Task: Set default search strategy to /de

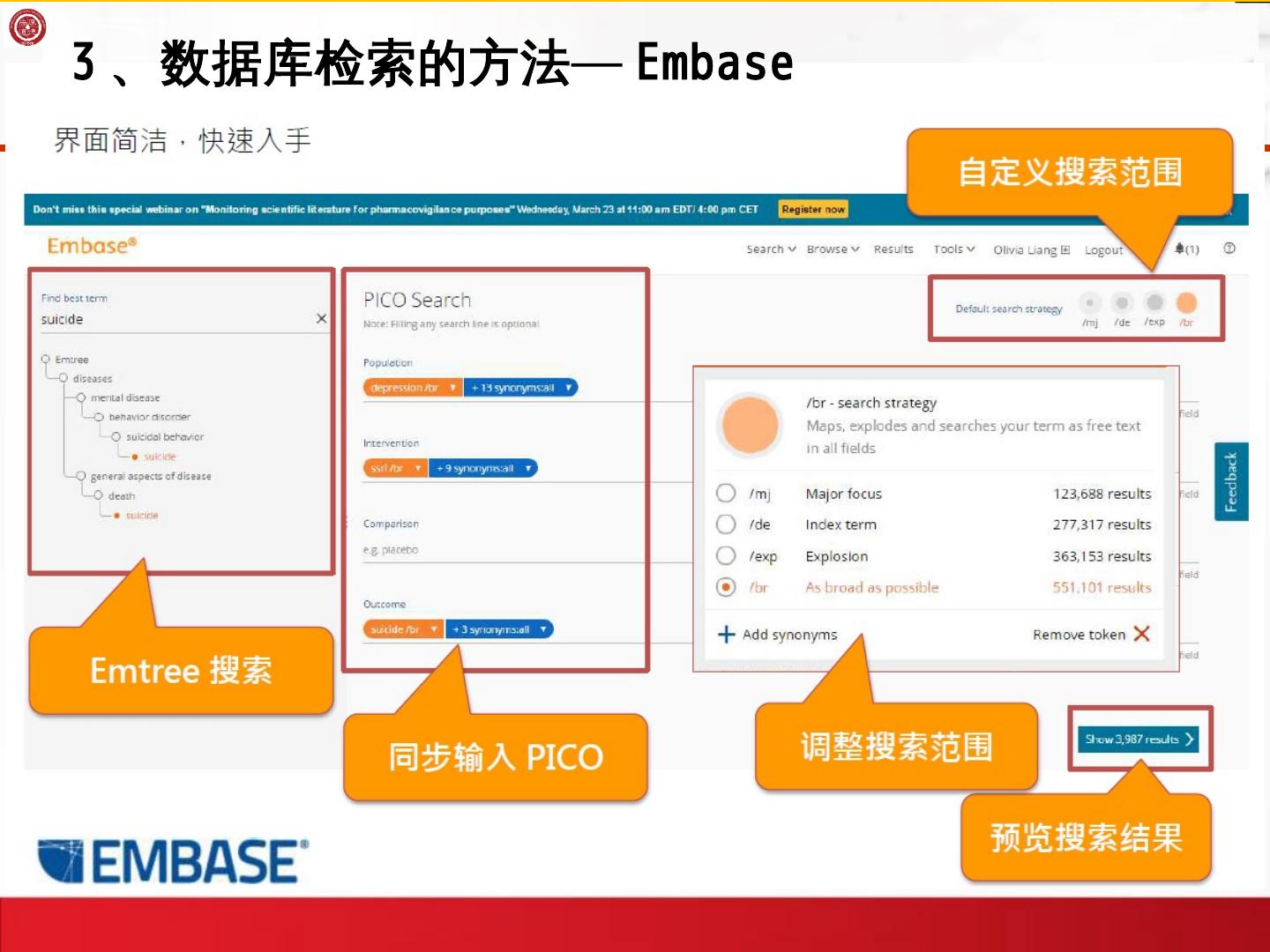Action: point(1122,303)
